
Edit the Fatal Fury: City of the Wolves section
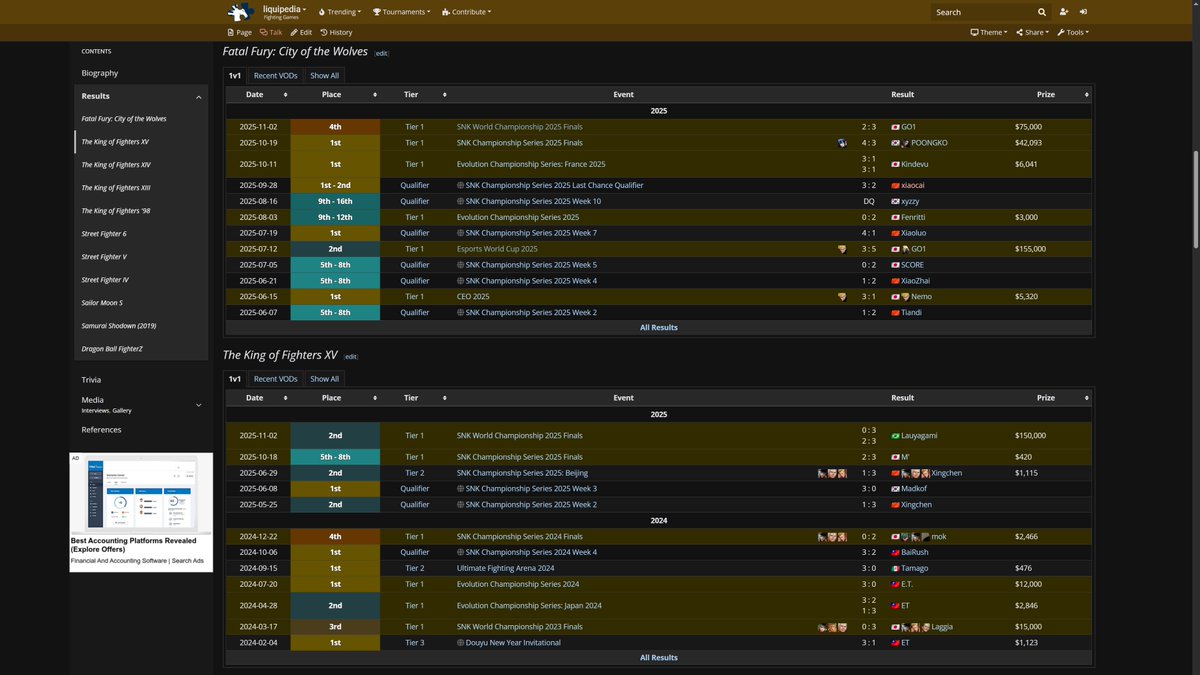tap(381, 53)
